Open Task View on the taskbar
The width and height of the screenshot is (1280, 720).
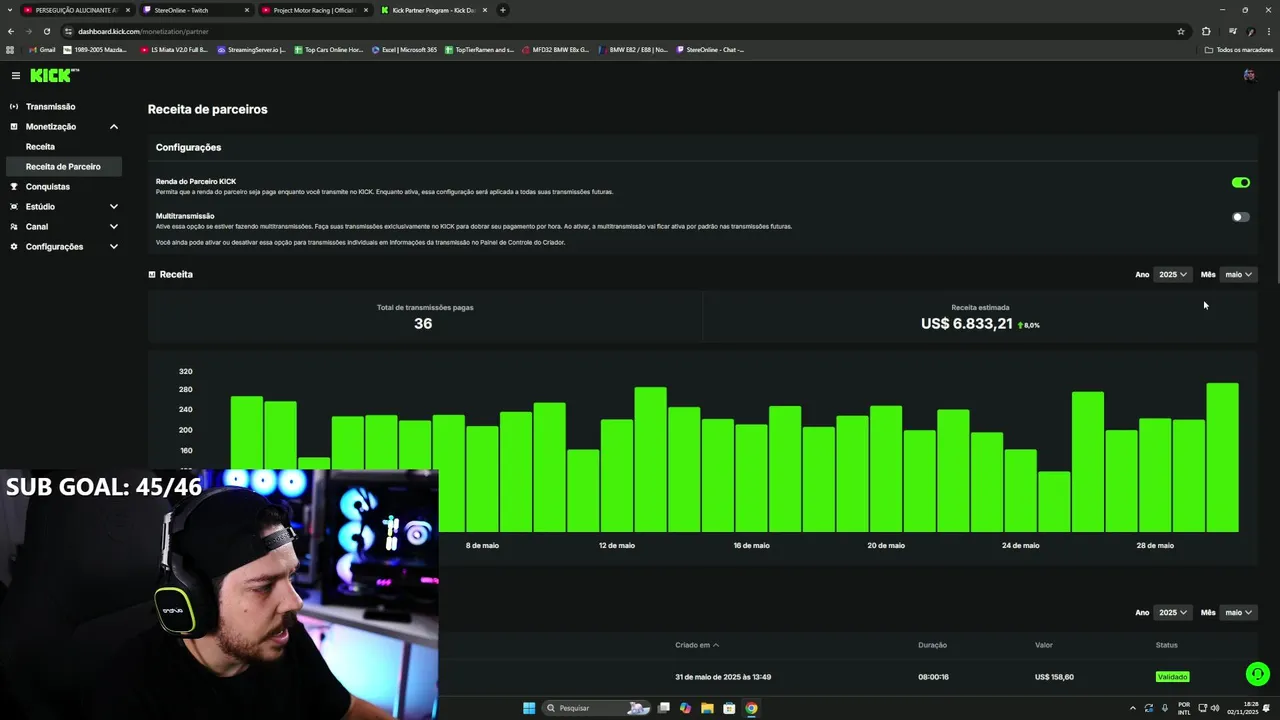[663, 708]
